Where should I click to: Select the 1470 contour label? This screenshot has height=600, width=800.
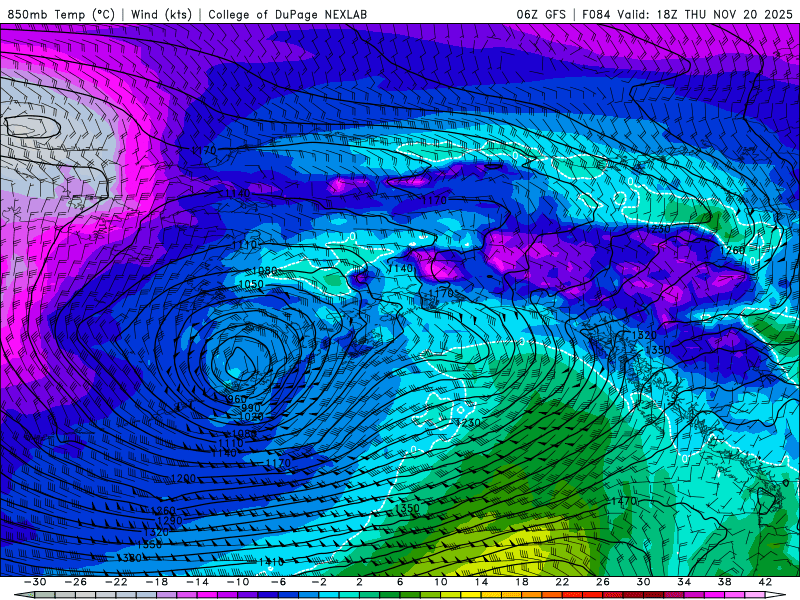tap(623, 501)
